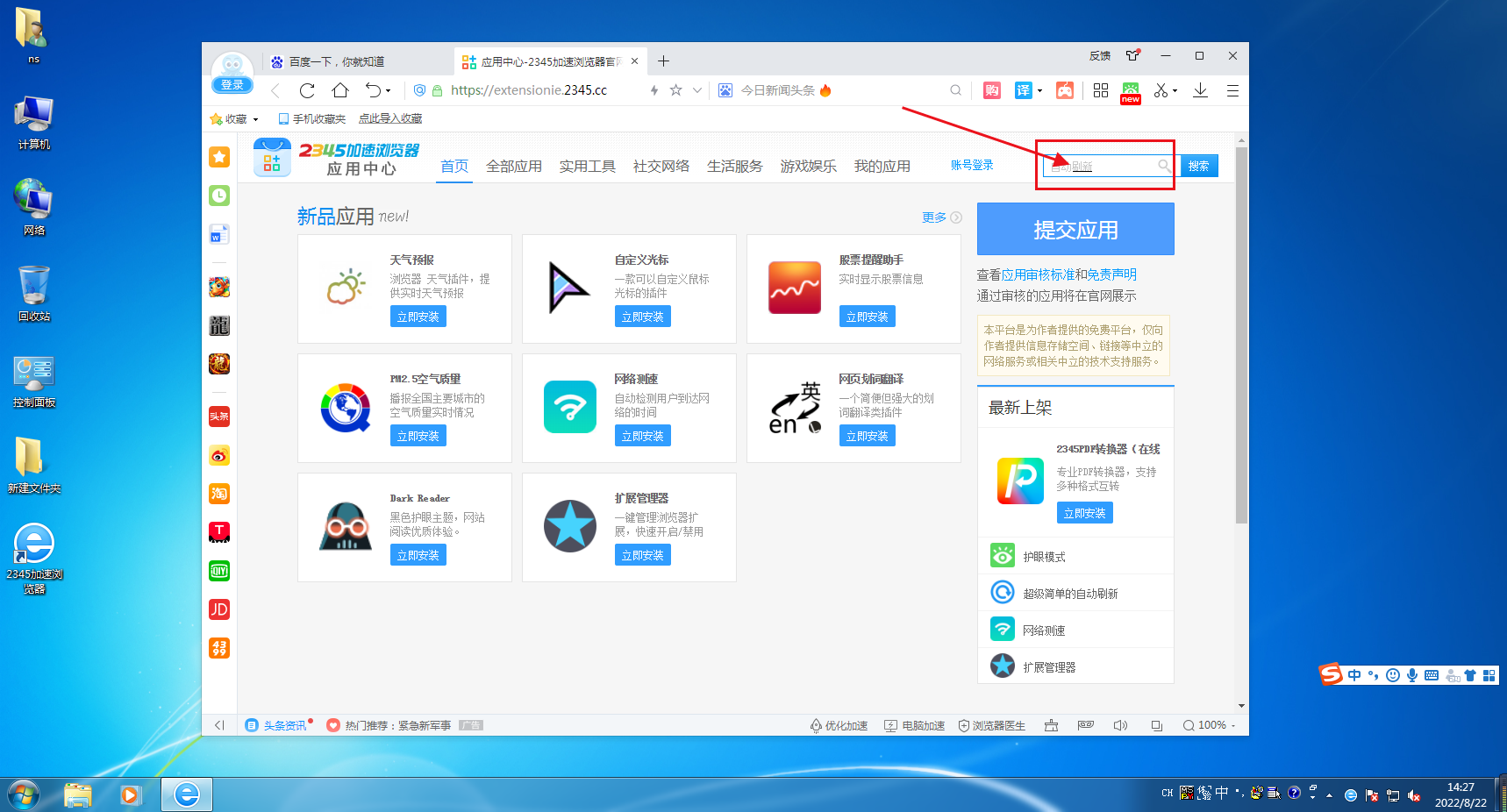Click the app search input field
The image size is (1507, 812).
(1111, 166)
